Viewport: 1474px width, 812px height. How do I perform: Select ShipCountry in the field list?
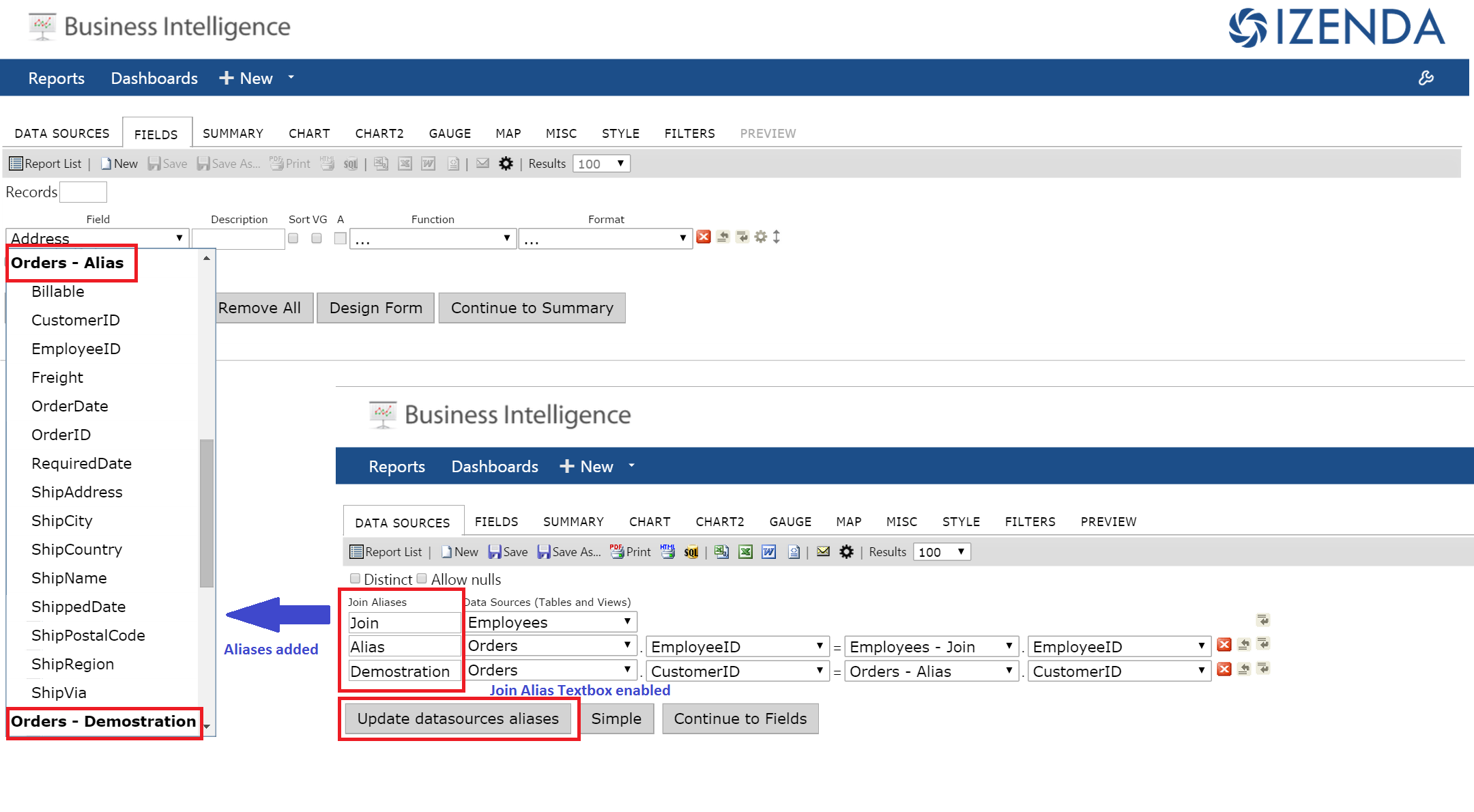pos(76,549)
